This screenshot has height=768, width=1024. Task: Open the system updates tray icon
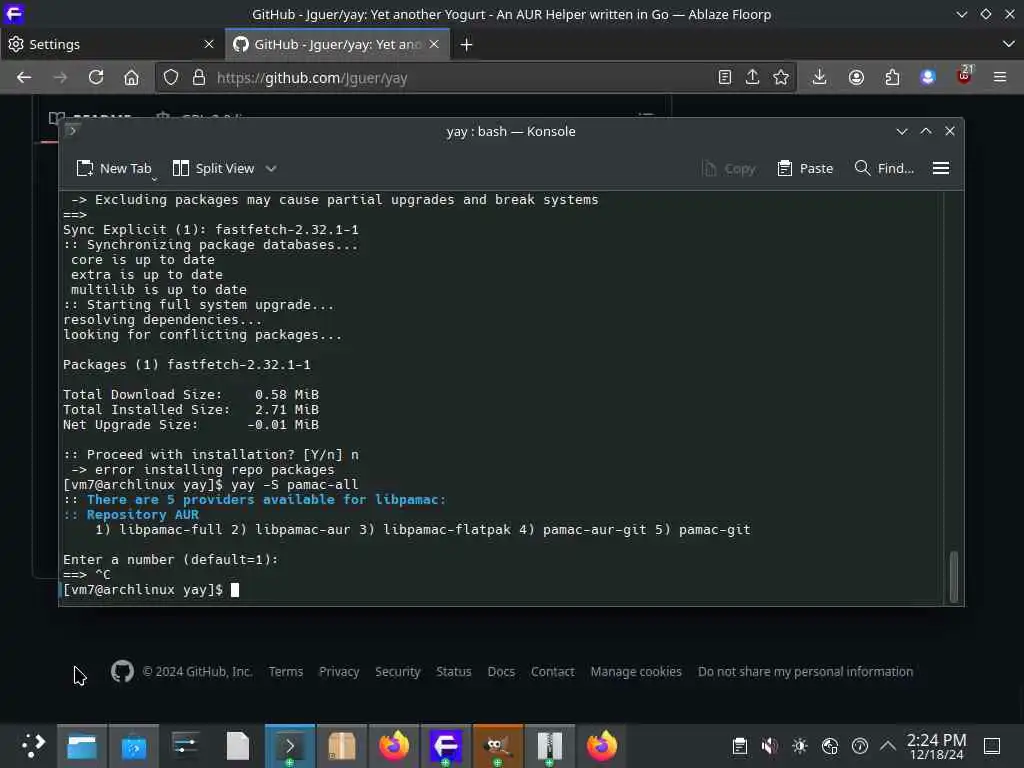pyautogui.click(x=859, y=746)
